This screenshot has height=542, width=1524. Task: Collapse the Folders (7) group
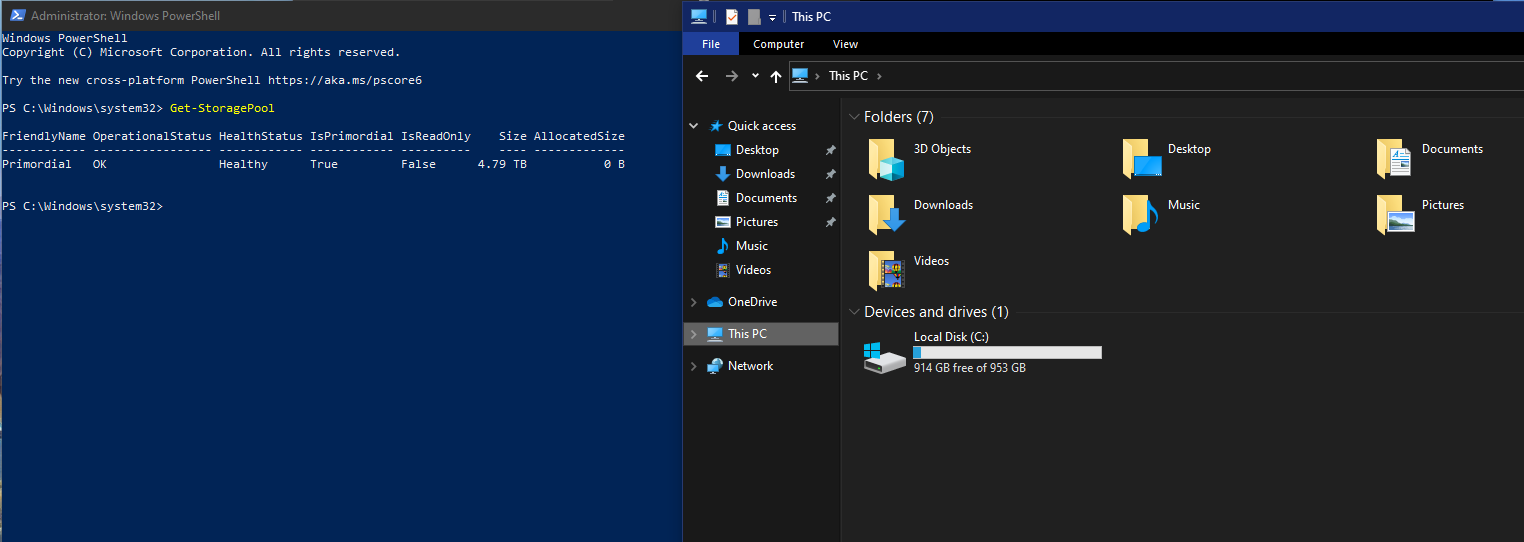pyautogui.click(x=854, y=117)
